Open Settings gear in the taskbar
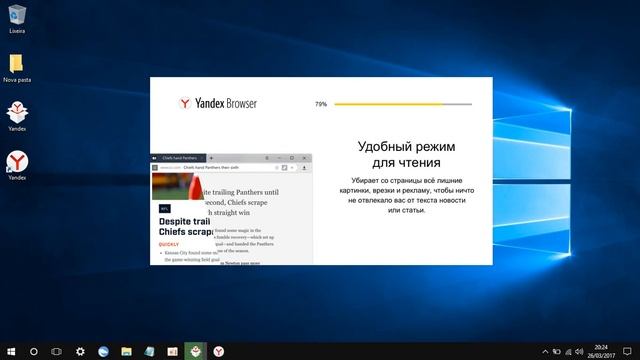Viewport: 640px width, 360px height. (80, 351)
